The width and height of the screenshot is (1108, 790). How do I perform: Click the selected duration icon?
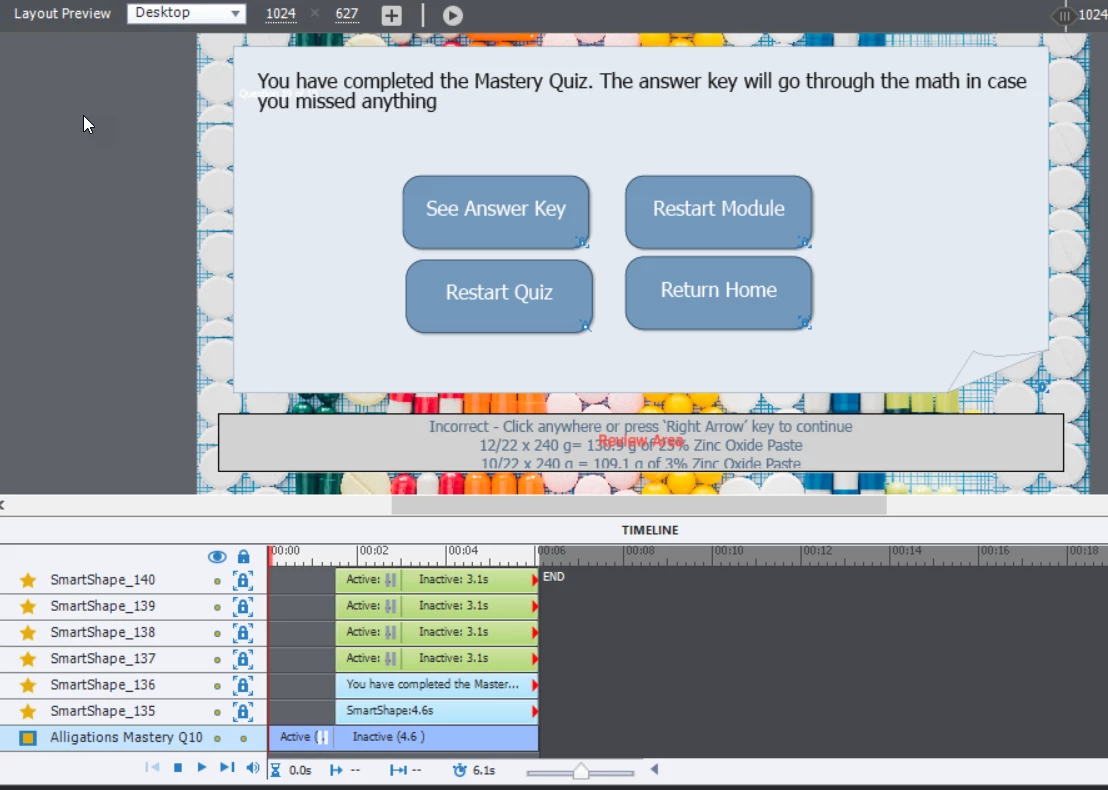(x=398, y=770)
